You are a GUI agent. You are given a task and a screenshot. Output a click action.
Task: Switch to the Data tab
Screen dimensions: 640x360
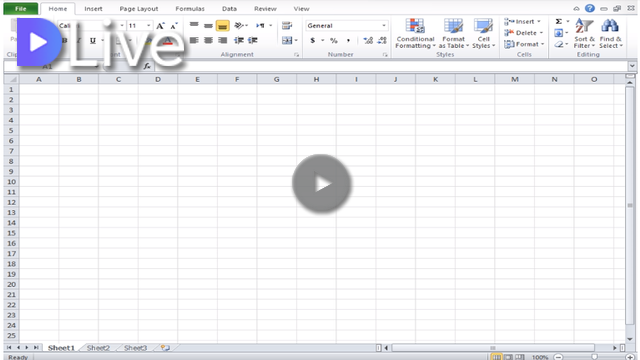pyautogui.click(x=229, y=9)
